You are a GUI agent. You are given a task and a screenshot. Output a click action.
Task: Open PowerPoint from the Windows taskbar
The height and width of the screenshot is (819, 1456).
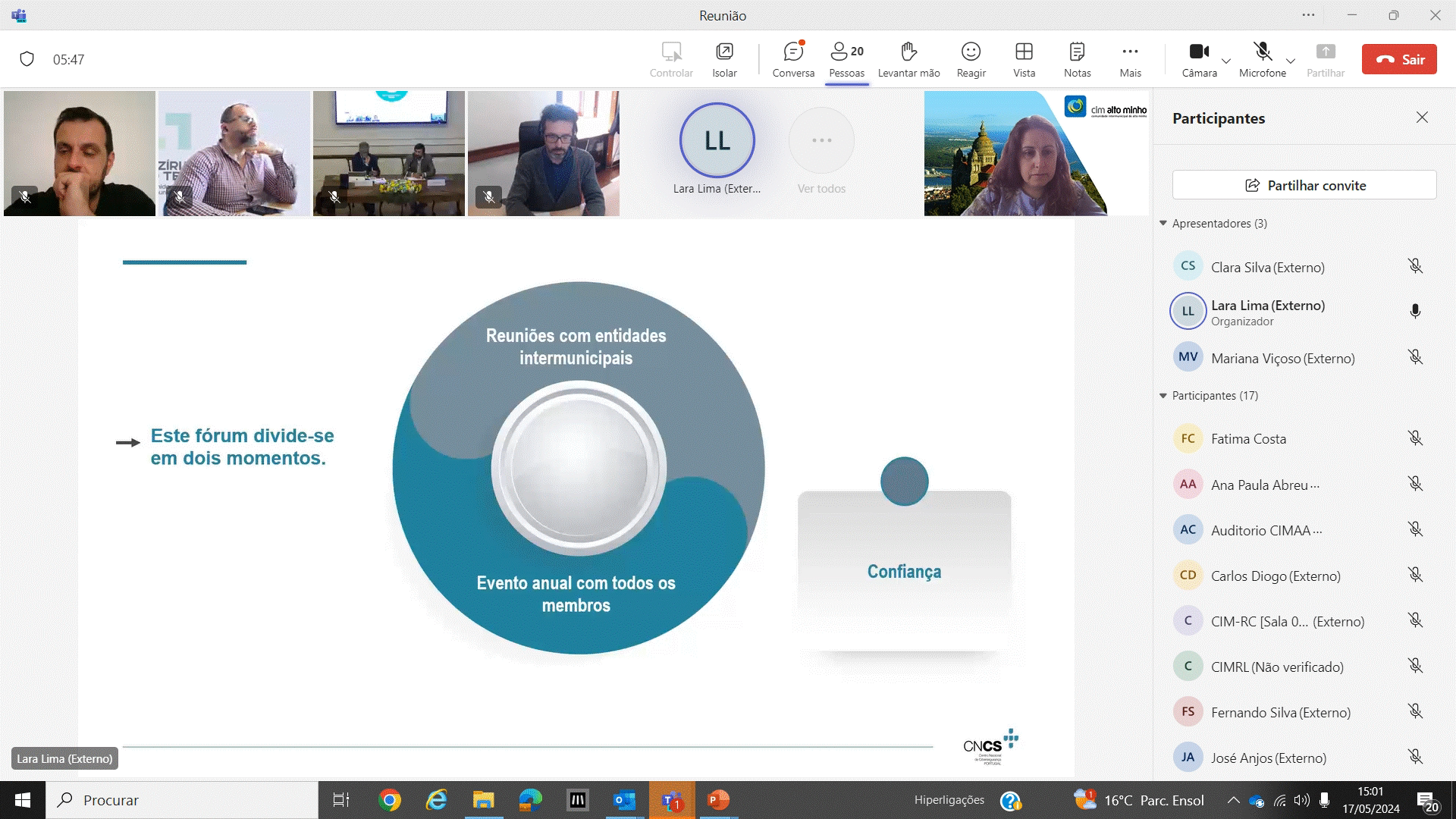point(717,800)
